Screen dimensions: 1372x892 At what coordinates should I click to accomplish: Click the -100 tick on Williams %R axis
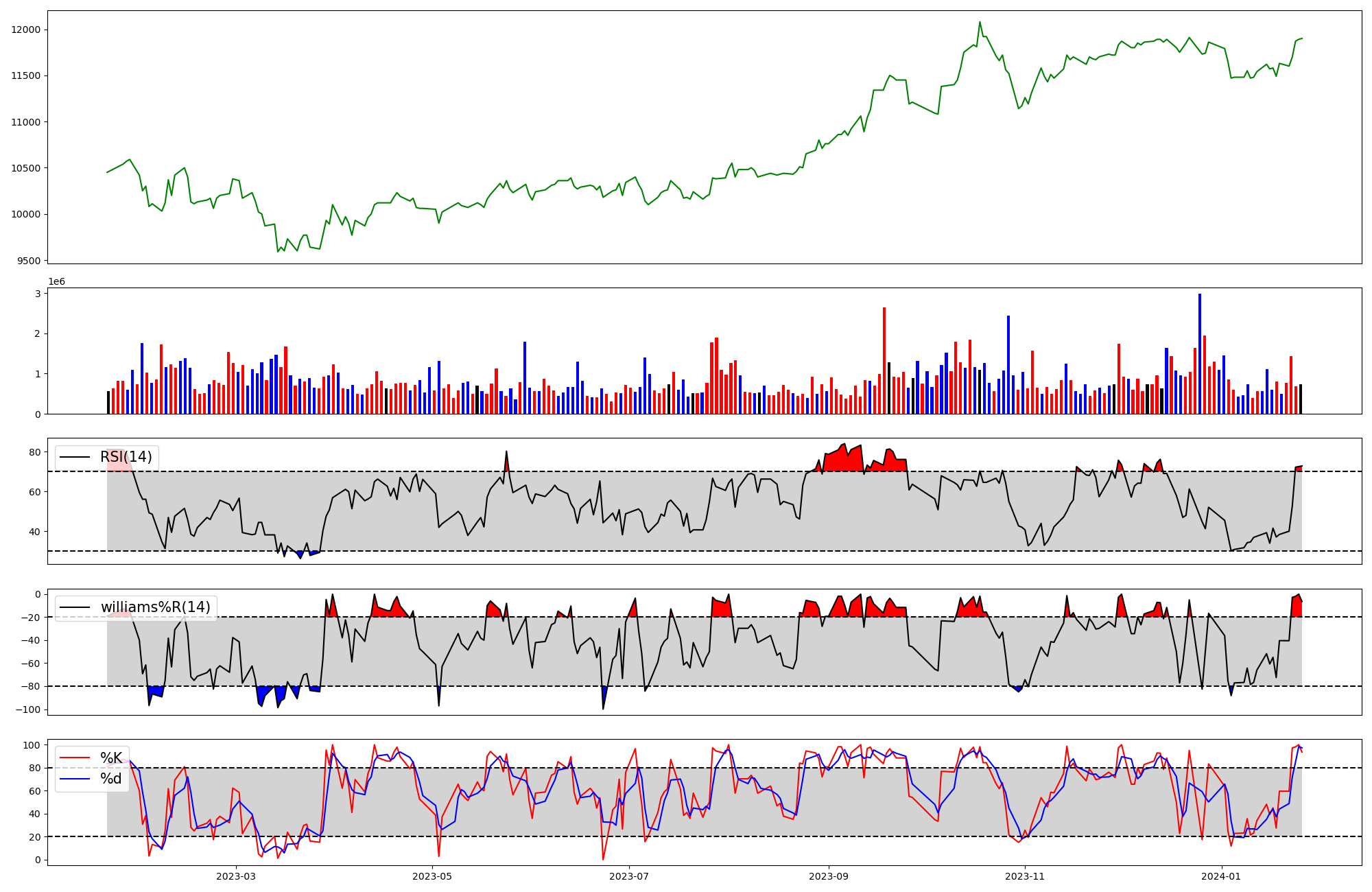coord(27,709)
